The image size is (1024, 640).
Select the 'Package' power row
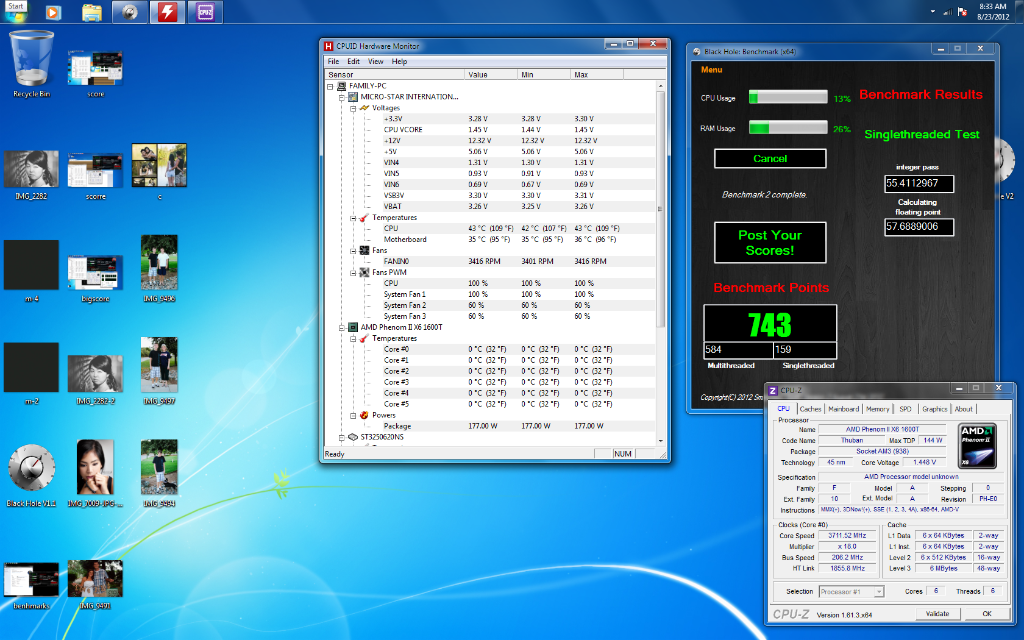pos(490,426)
